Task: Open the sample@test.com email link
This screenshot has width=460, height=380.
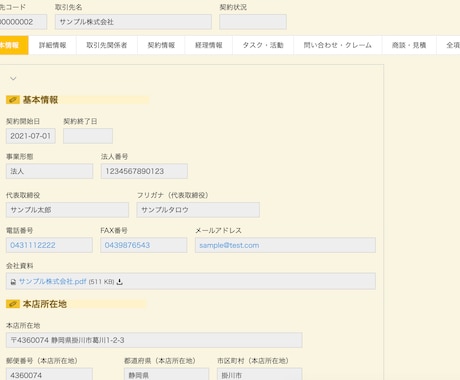Action: (x=229, y=245)
